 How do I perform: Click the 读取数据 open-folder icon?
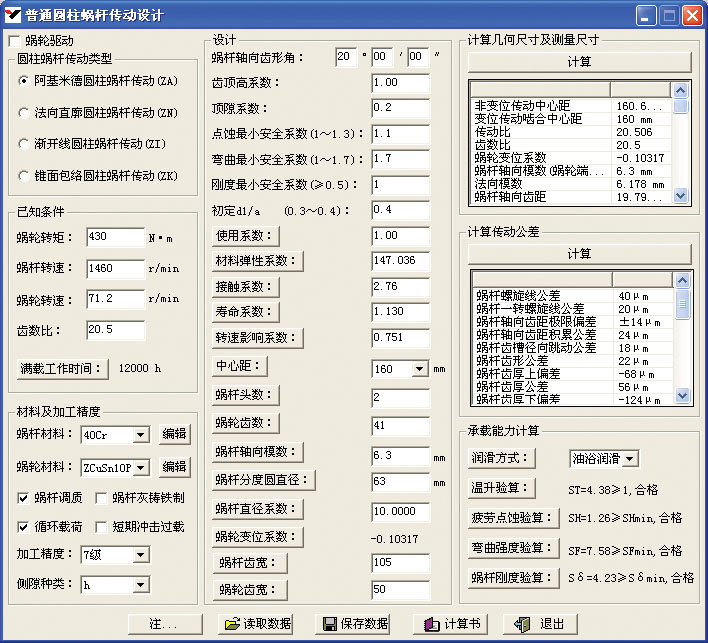tap(233, 624)
